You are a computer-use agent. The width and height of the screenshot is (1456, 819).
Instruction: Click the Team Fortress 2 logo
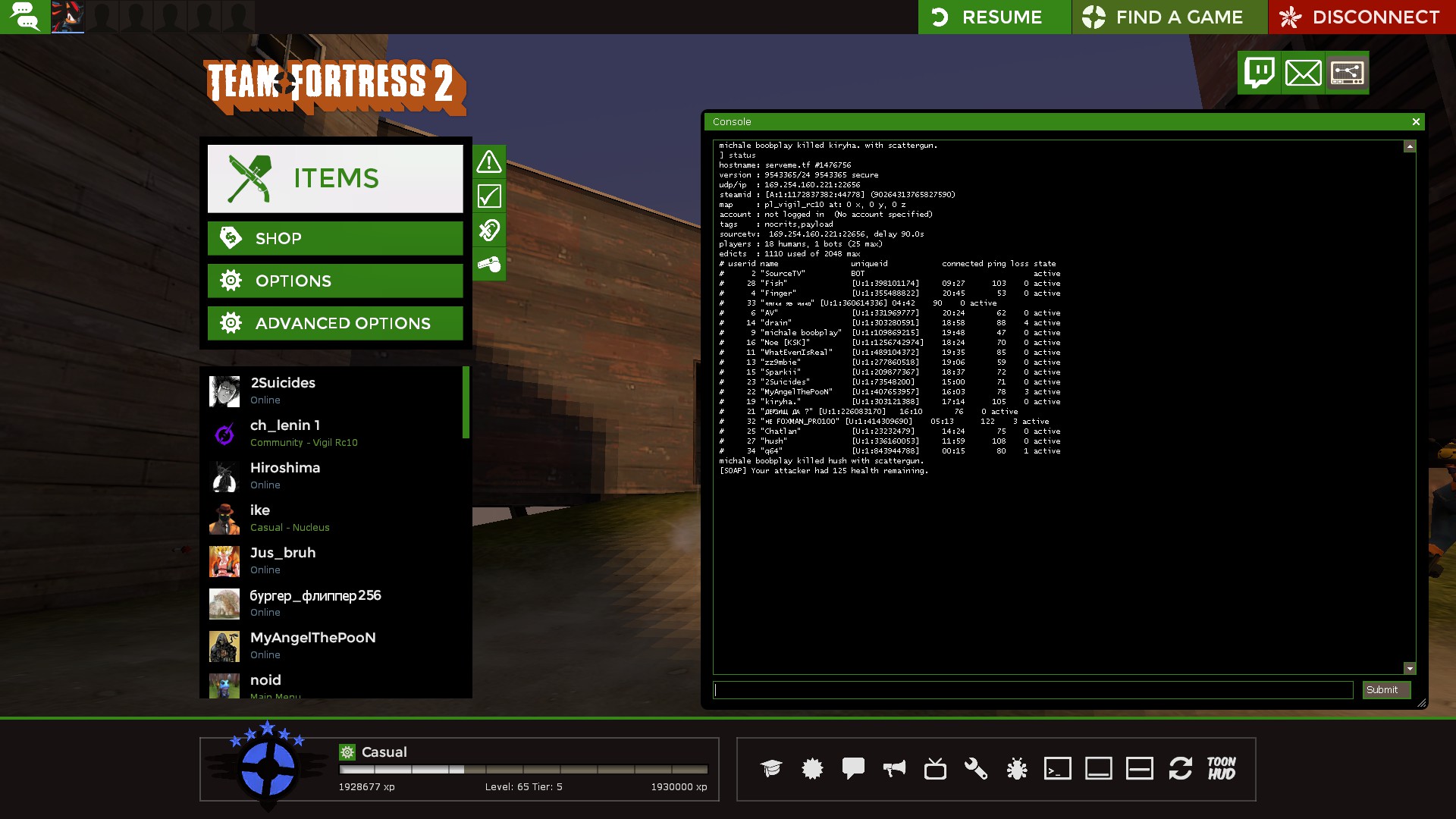coord(335,86)
